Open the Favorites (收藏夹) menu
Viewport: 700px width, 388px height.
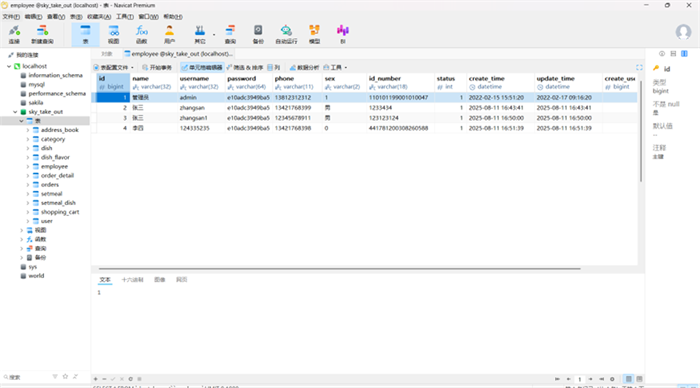(x=99, y=17)
